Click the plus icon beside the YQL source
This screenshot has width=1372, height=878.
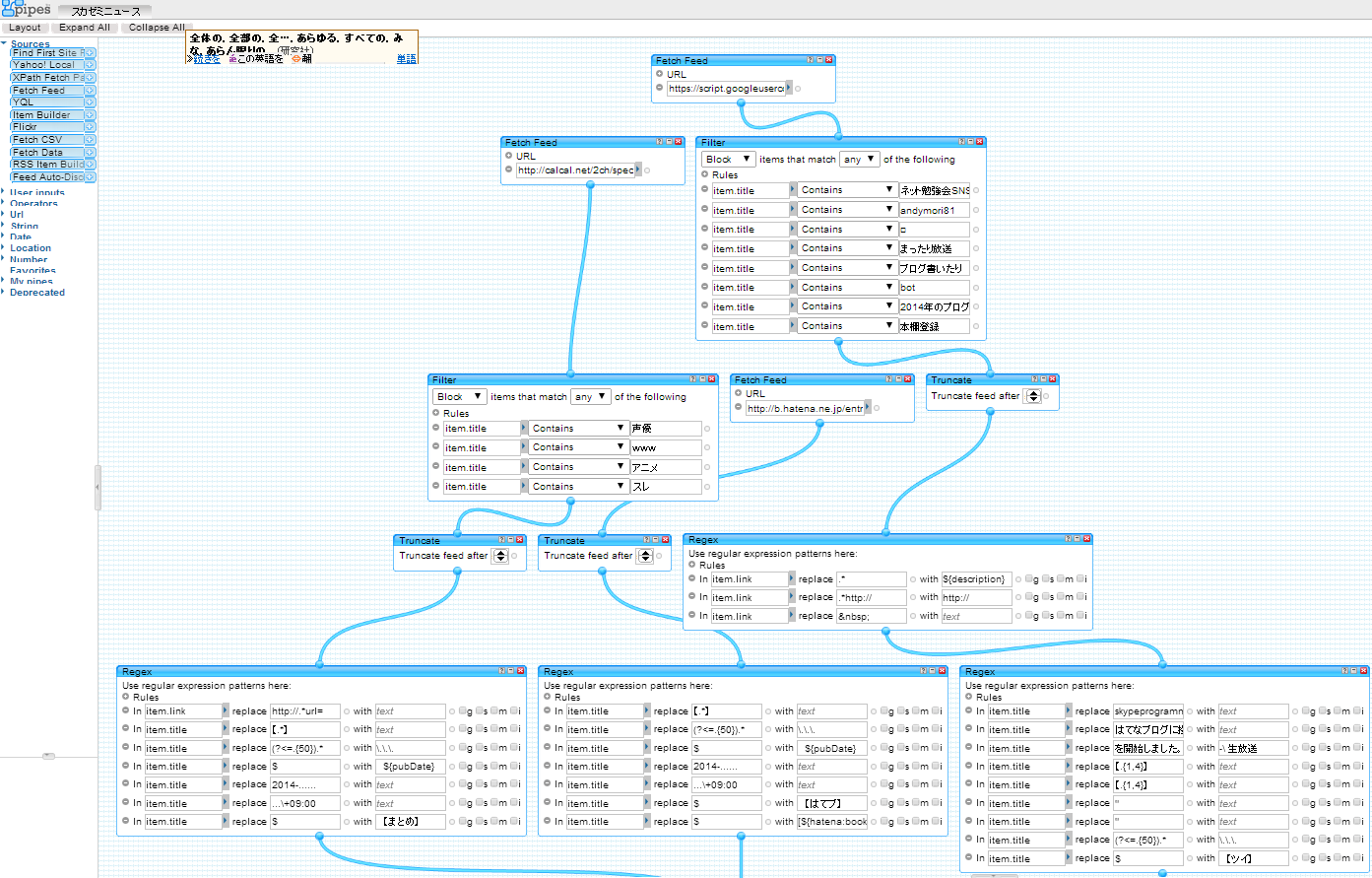pyautogui.click(x=90, y=102)
